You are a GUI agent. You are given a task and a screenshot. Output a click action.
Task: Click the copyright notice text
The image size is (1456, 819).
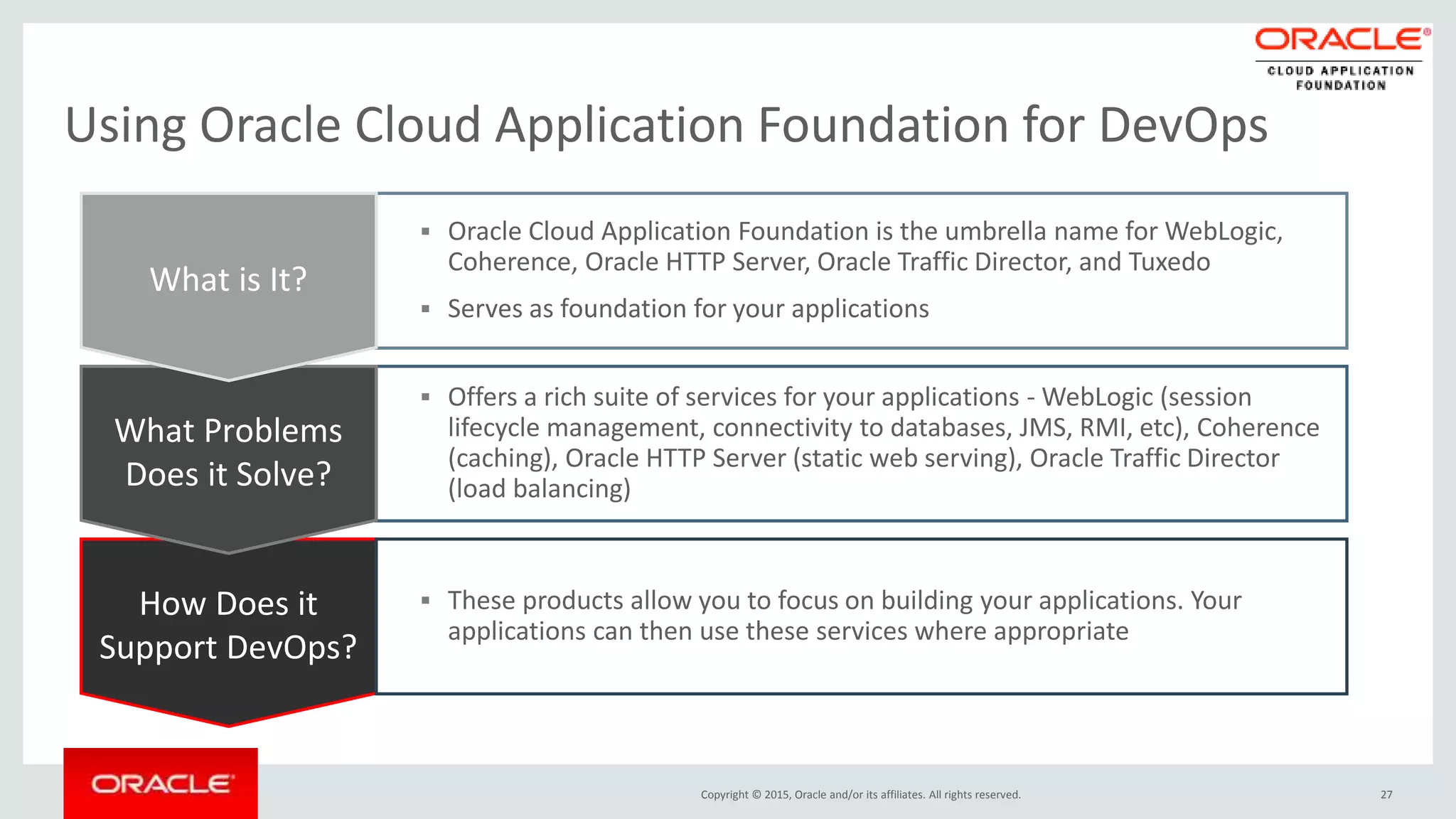click(x=860, y=795)
